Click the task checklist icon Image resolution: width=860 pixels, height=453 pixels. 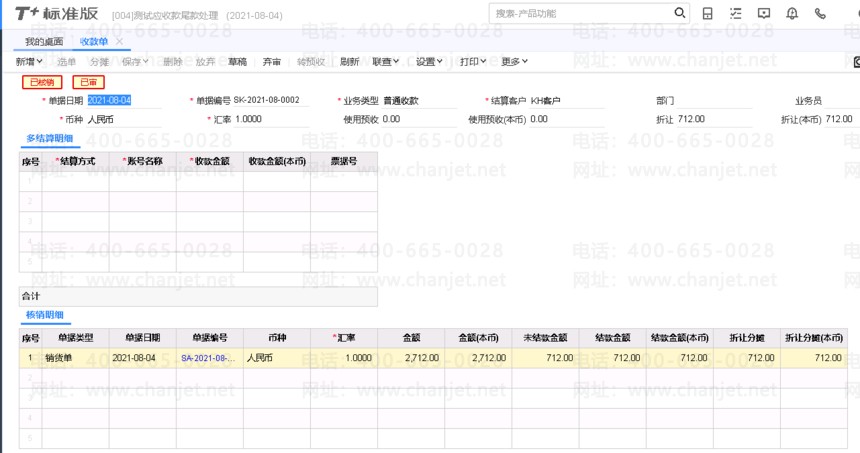tap(736, 14)
